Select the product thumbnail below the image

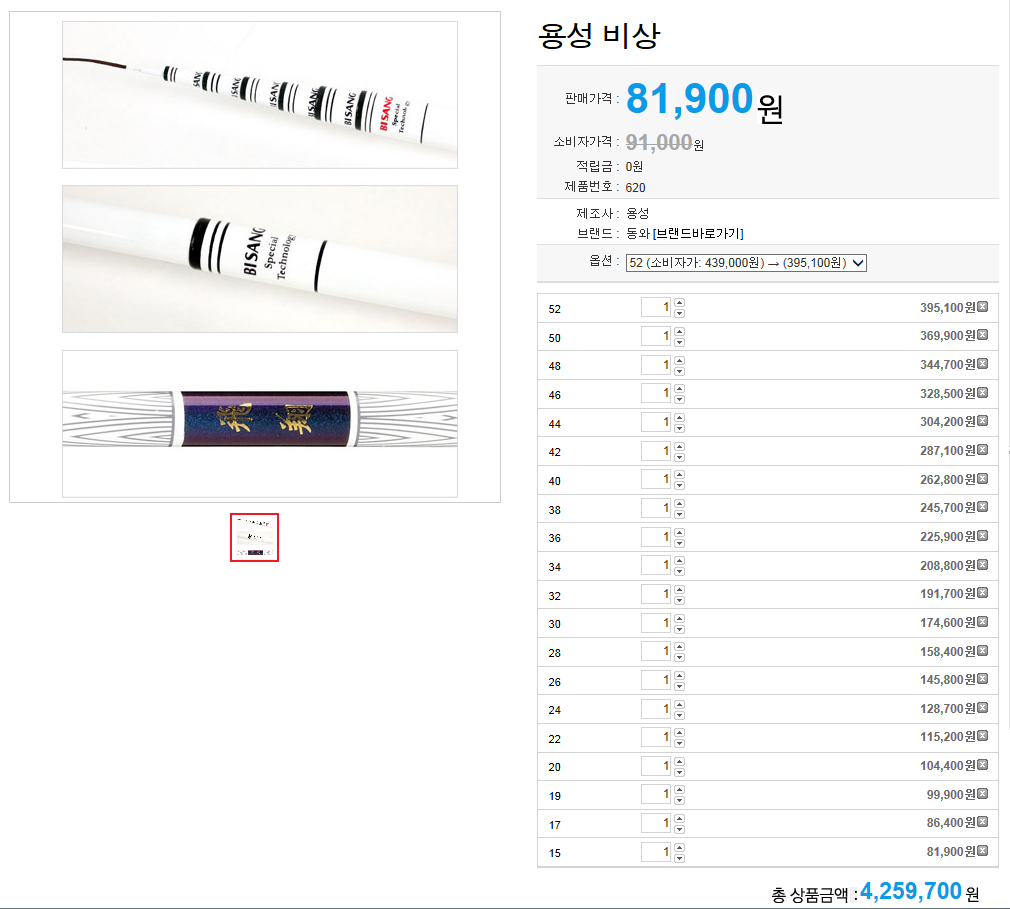(254, 537)
